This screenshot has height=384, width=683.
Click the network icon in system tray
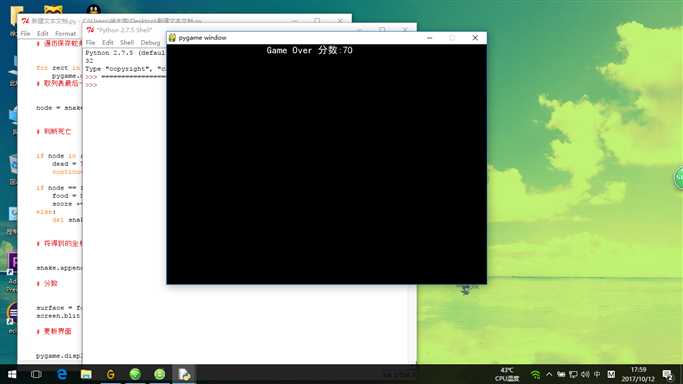(573, 374)
